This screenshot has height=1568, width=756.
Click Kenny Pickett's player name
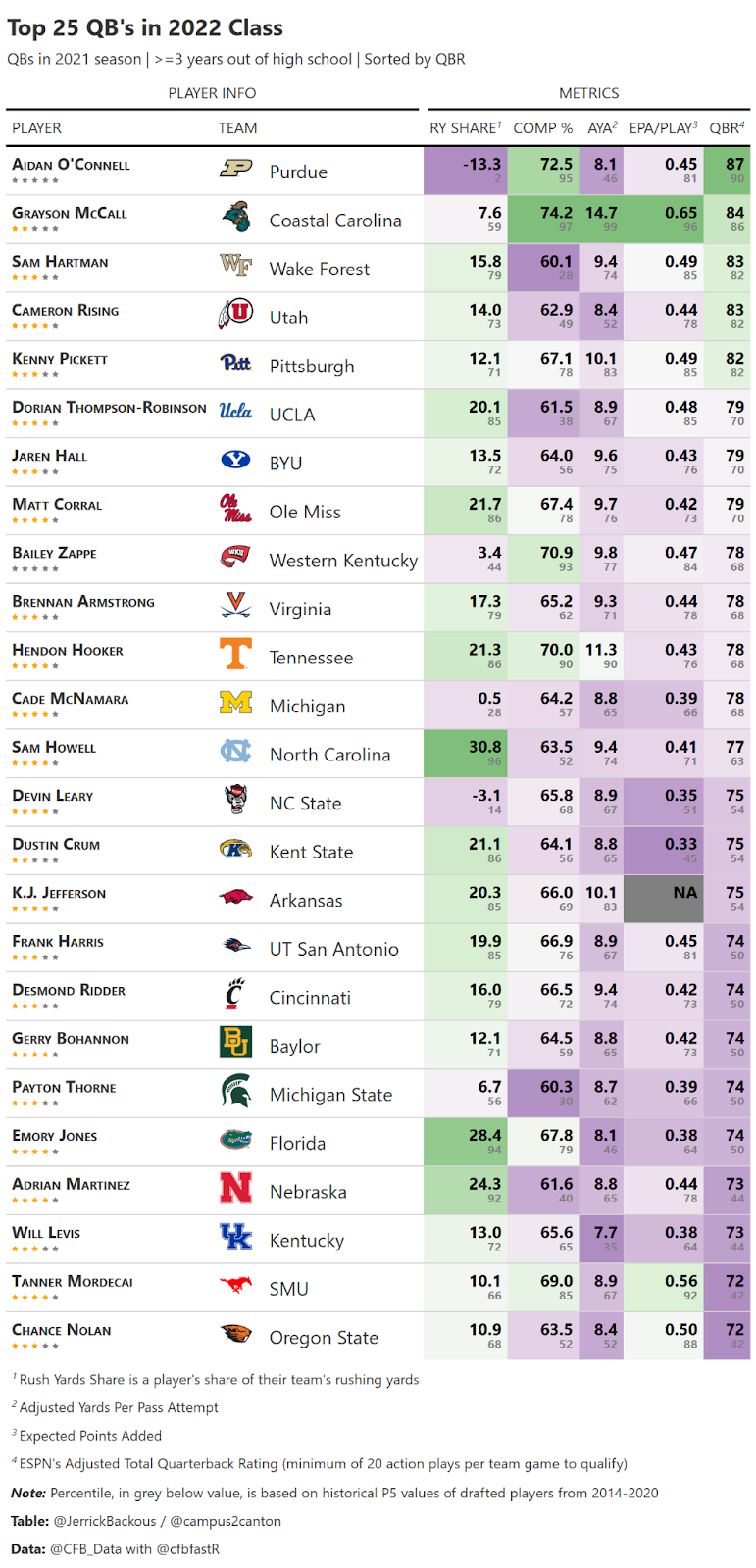point(60,359)
